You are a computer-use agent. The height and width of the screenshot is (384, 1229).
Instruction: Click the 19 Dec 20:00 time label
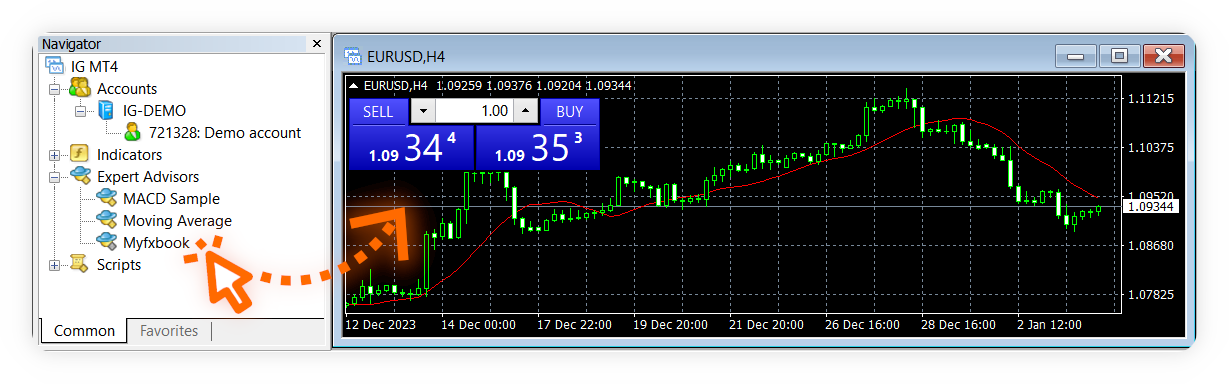tap(670, 325)
